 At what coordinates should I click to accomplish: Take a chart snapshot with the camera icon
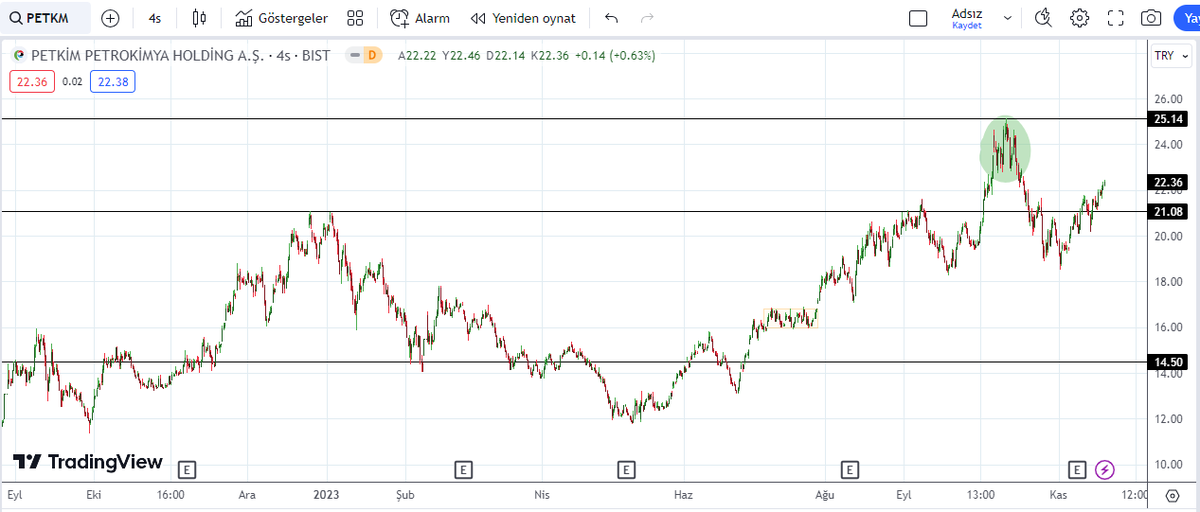pos(1151,18)
